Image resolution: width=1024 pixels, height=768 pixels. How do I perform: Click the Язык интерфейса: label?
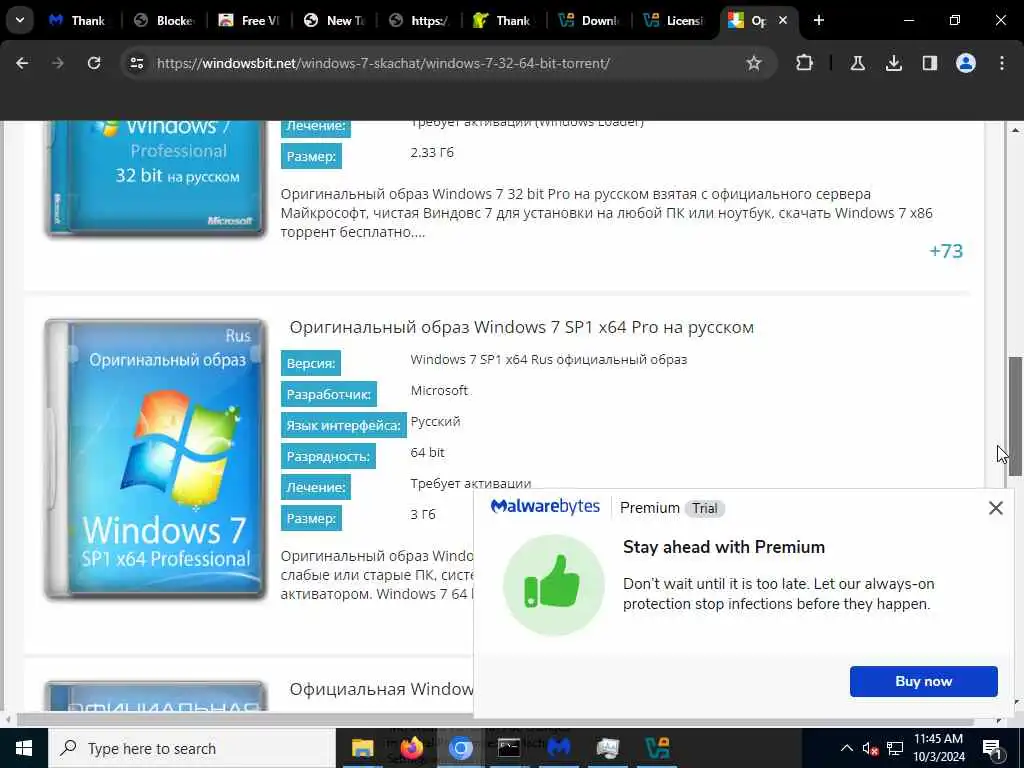344,426
